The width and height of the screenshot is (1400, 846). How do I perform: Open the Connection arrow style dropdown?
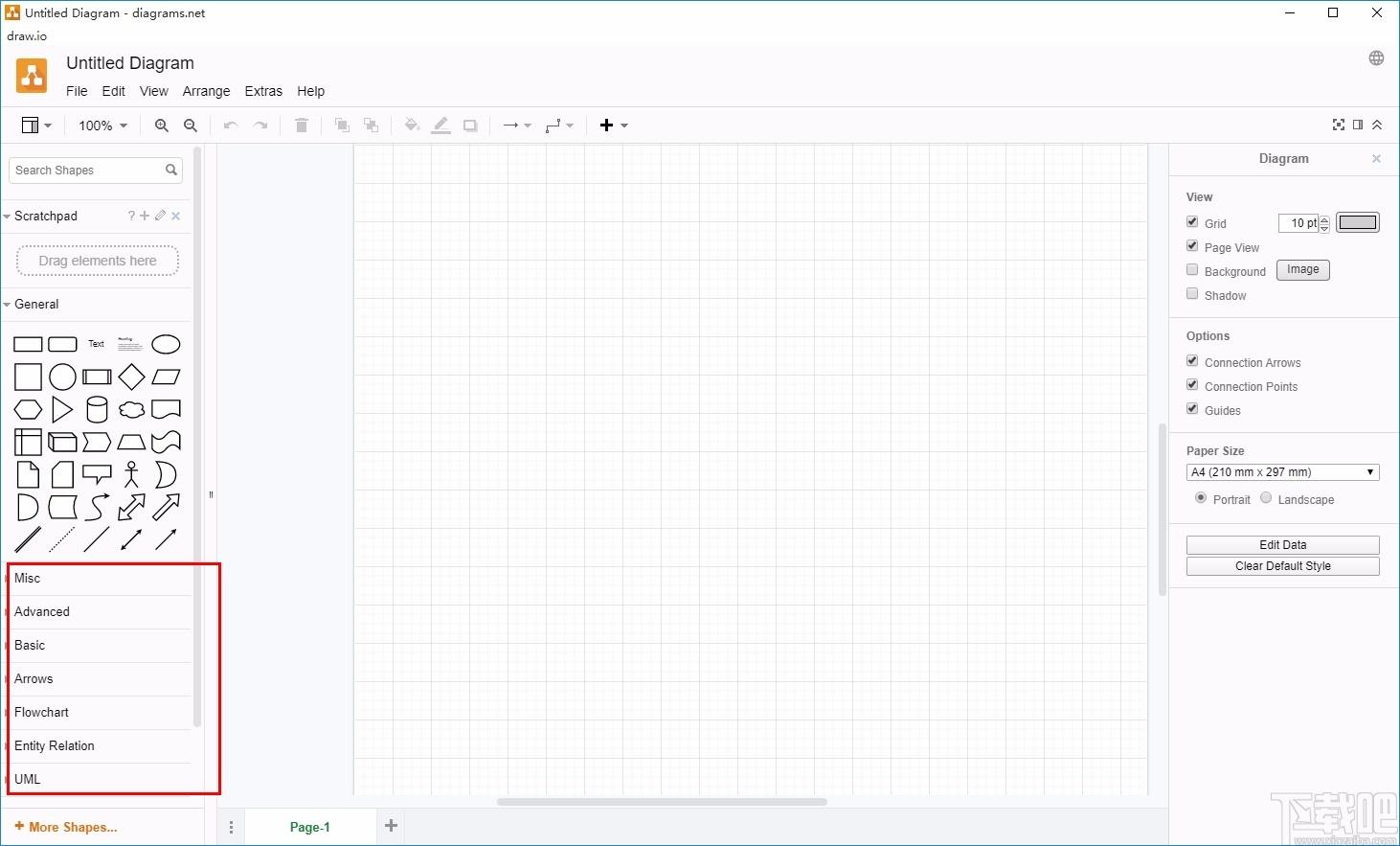pyautogui.click(x=517, y=126)
